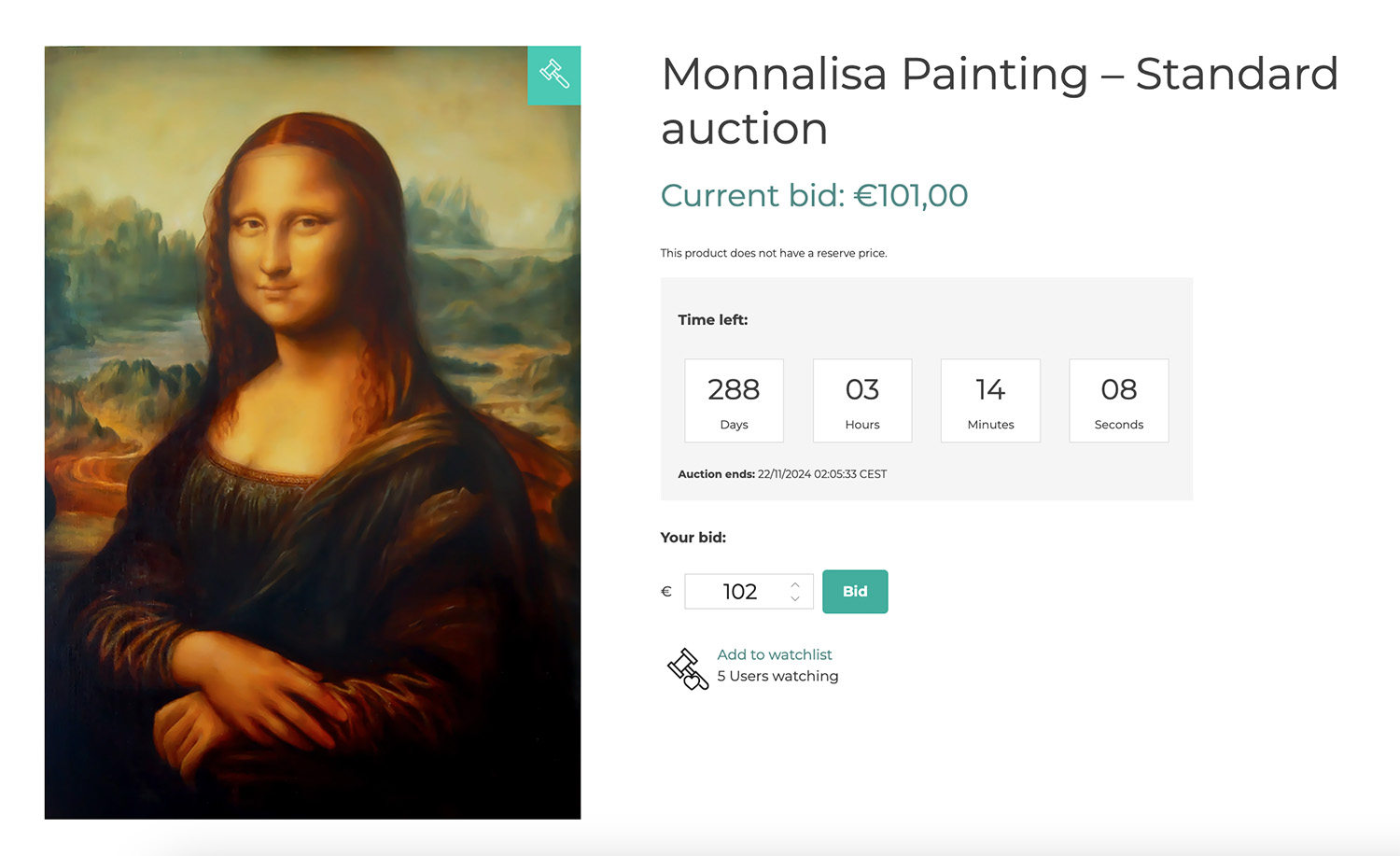Click the auction end date 22/11/2024
The width and height of the screenshot is (1400, 856).
tap(821, 474)
